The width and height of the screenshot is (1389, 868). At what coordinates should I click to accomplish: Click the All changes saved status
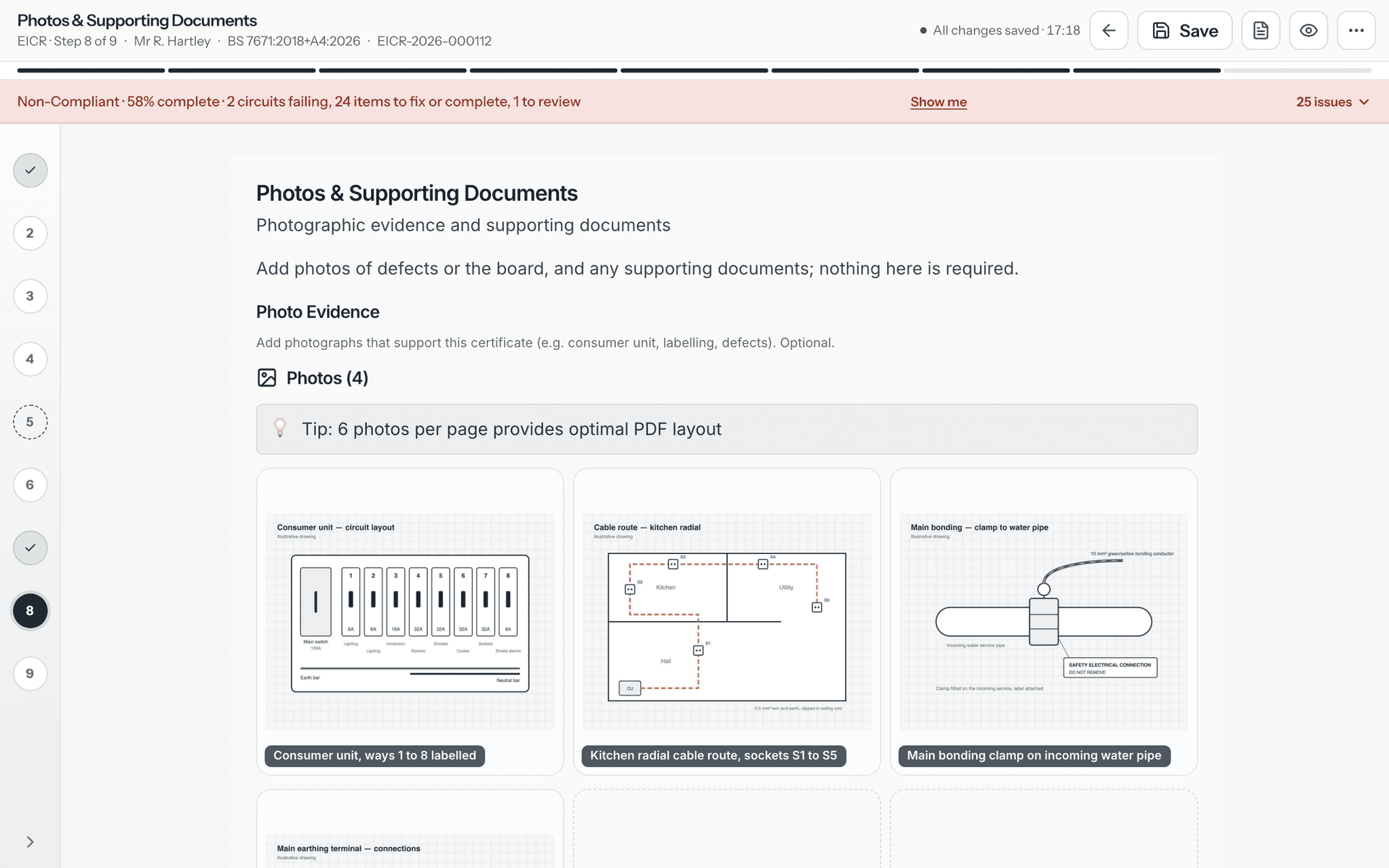[x=1000, y=31]
